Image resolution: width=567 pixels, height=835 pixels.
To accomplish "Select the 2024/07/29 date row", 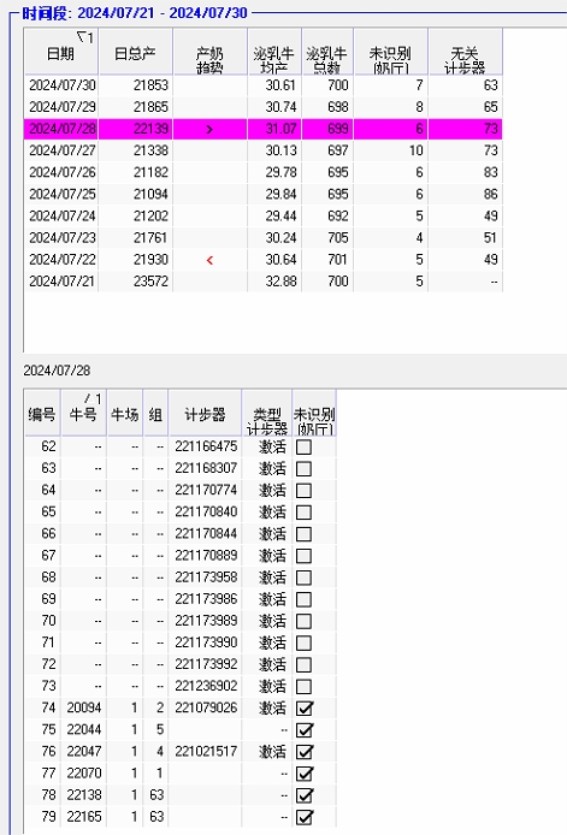I will [x=263, y=107].
